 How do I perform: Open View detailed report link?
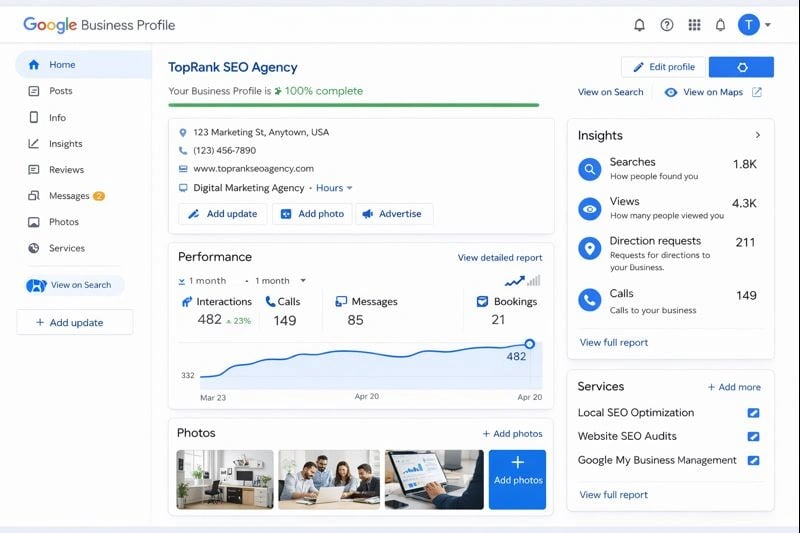point(499,258)
